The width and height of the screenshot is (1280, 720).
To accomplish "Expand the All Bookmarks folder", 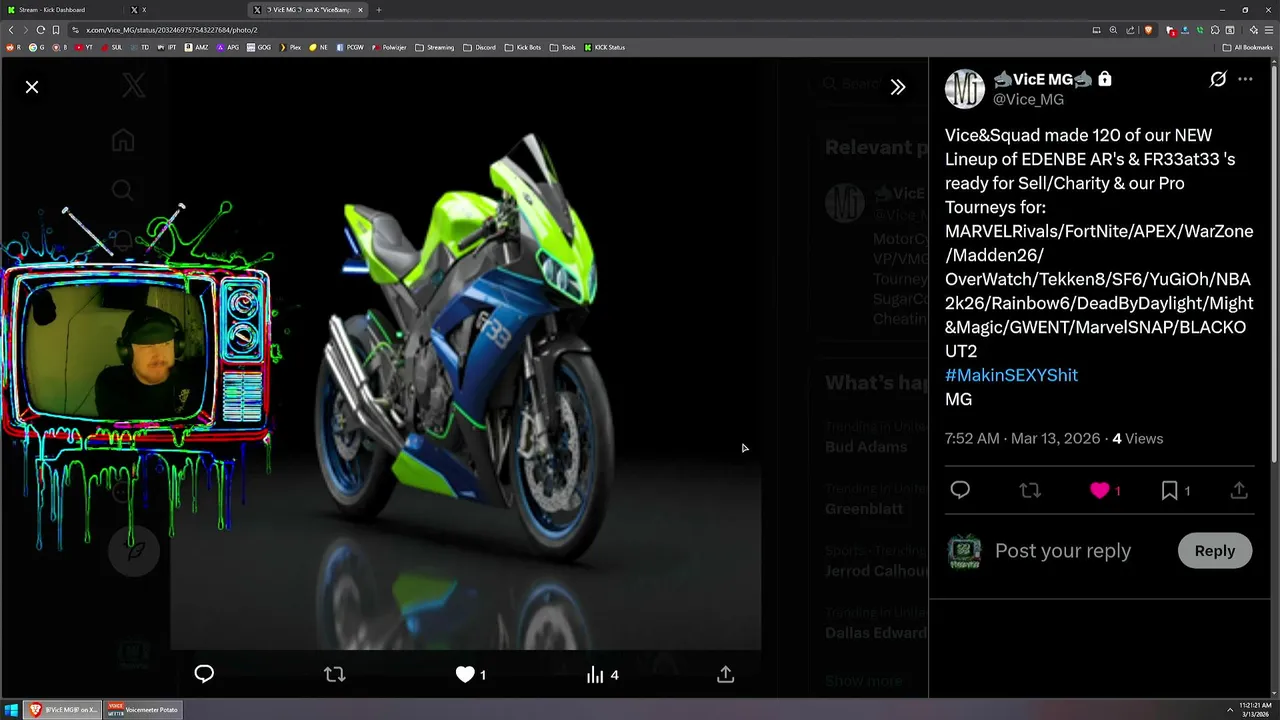I will click(1247, 47).
